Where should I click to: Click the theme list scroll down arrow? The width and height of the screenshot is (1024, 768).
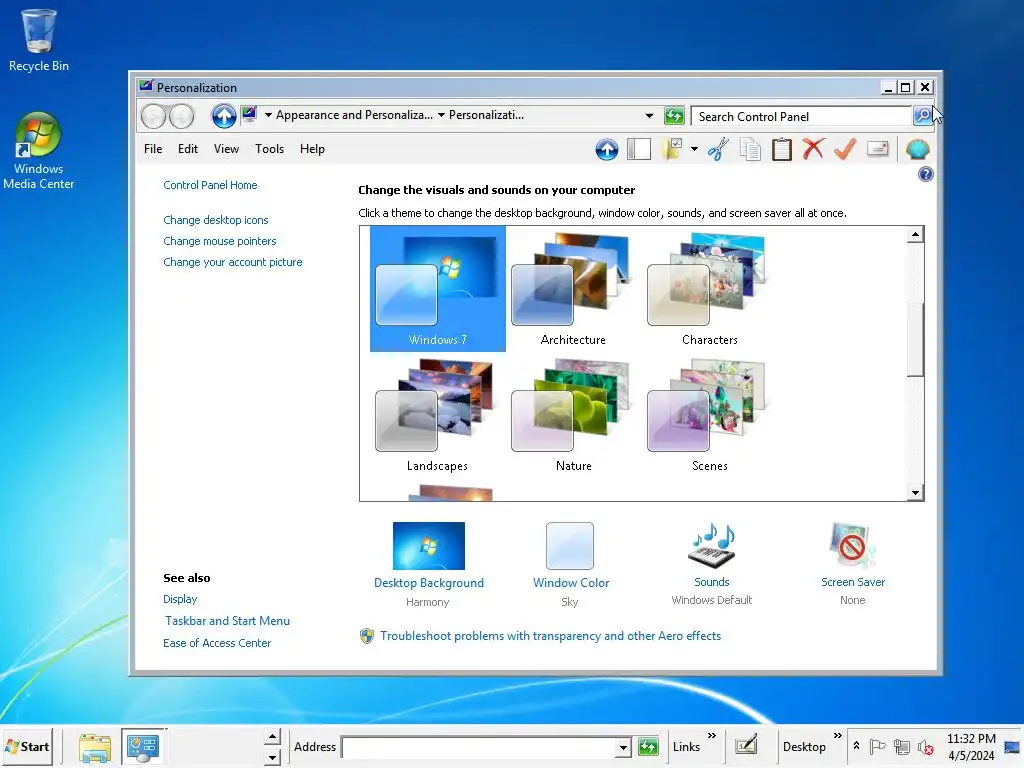pos(916,493)
